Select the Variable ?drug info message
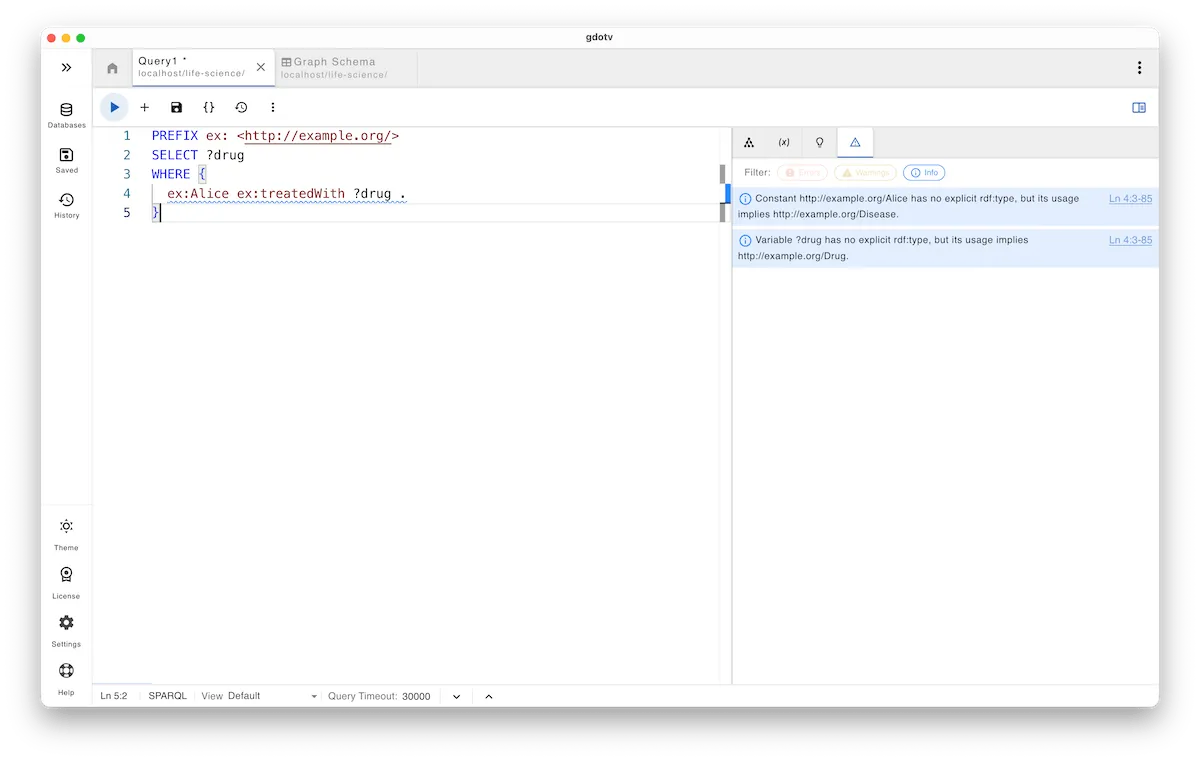 pos(945,248)
